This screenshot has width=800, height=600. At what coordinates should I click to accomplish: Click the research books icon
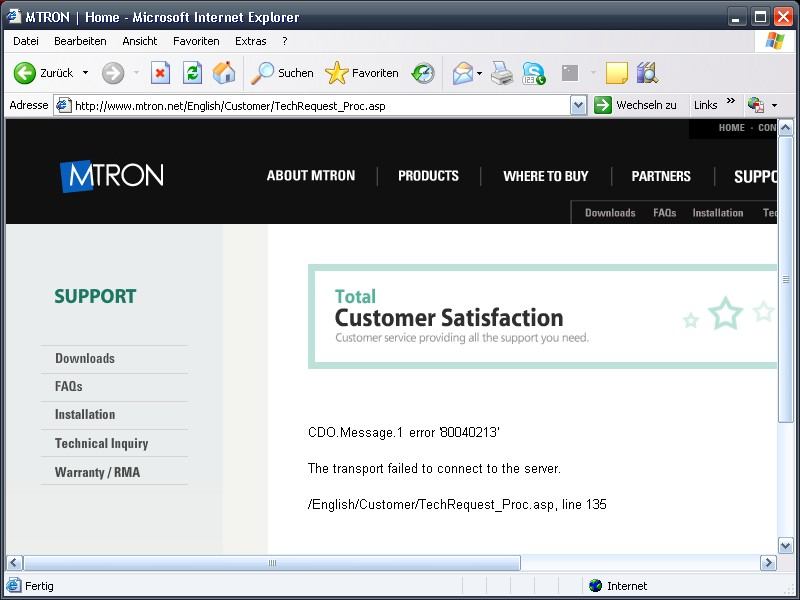(x=647, y=73)
